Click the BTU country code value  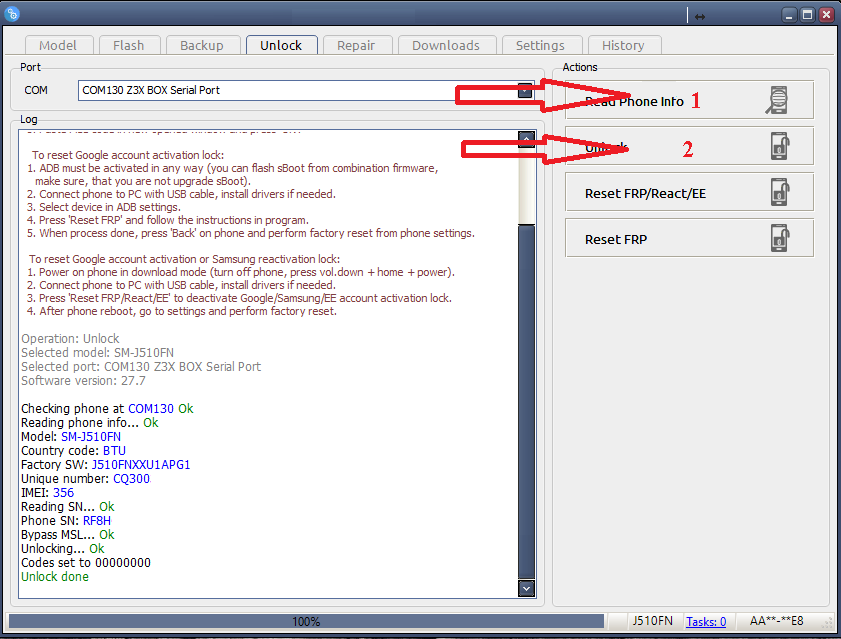[114, 451]
